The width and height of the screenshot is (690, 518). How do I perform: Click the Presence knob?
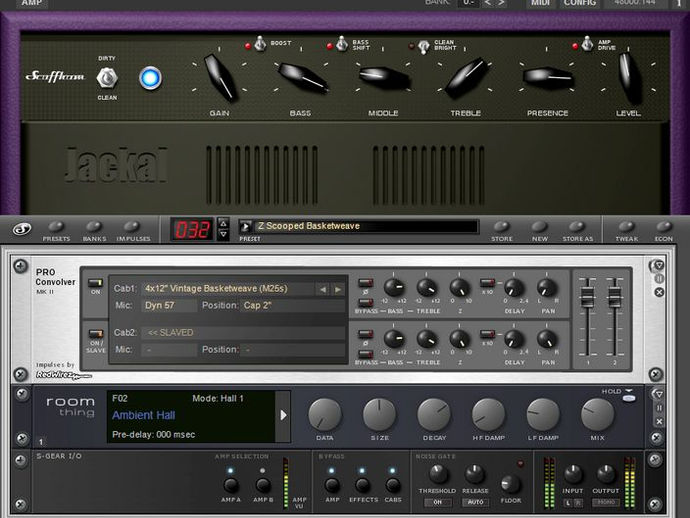[x=548, y=77]
